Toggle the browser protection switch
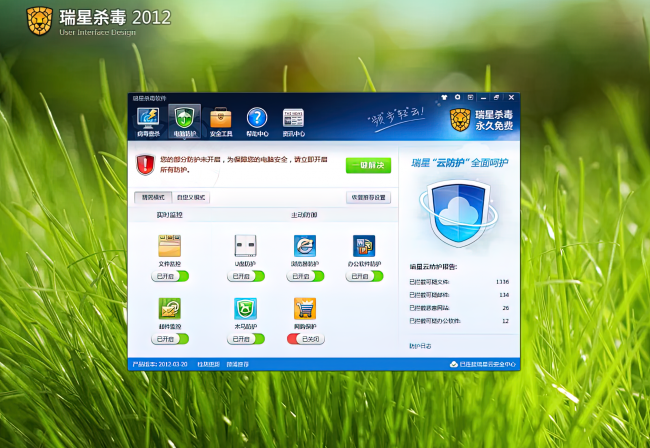Image resolution: width=650 pixels, height=448 pixels. pos(305,276)
